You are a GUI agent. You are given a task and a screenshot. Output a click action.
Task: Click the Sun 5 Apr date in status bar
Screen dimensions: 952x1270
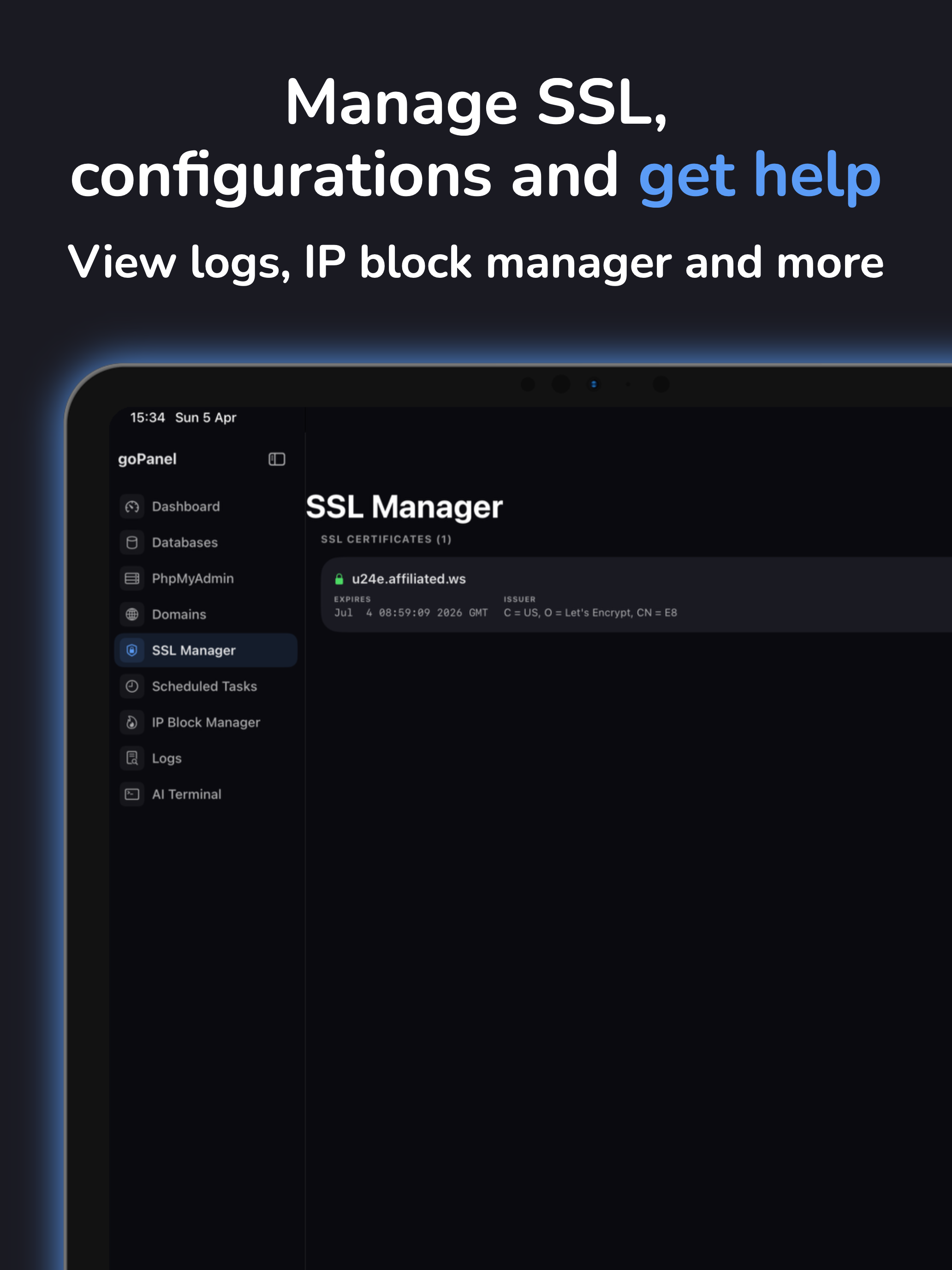click(x=205, y=417)
